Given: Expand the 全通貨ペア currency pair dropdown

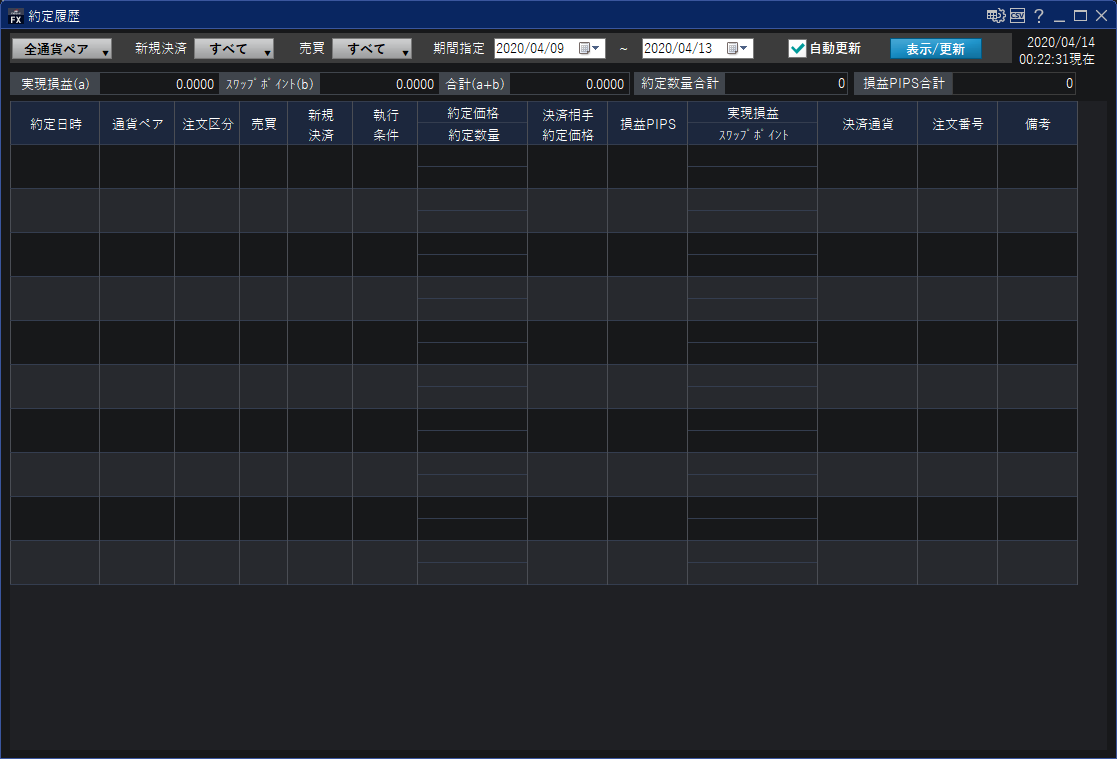Looking at the screenshot, I should point(62,48).
